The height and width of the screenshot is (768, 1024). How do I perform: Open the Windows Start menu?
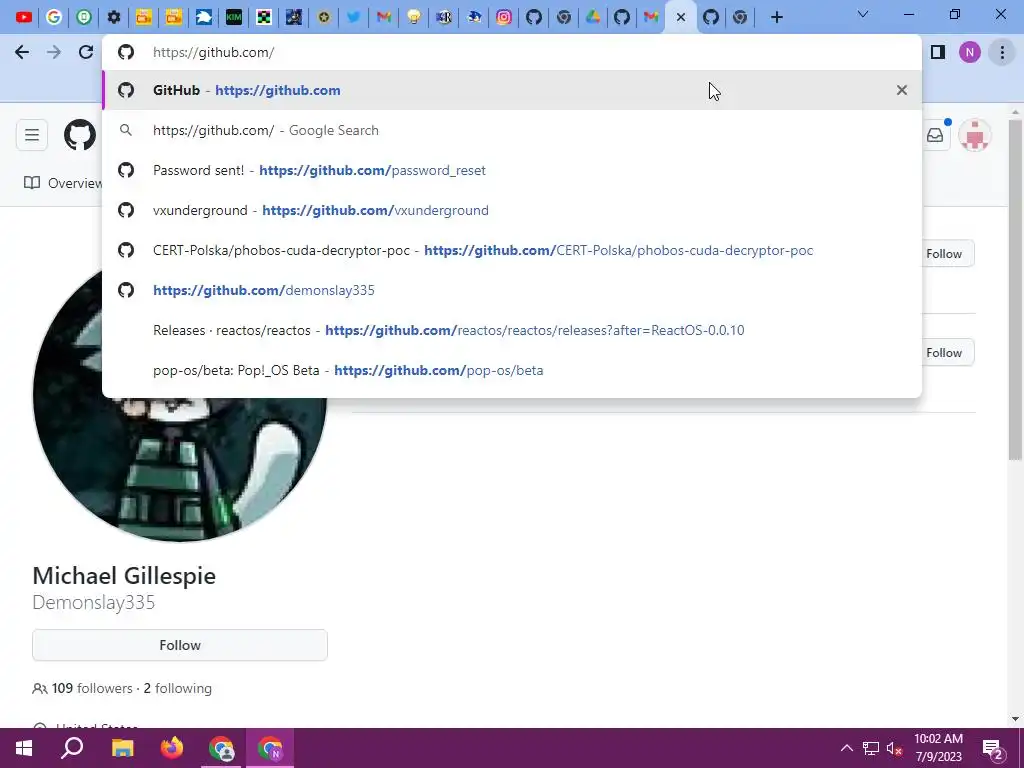(24, 748)
